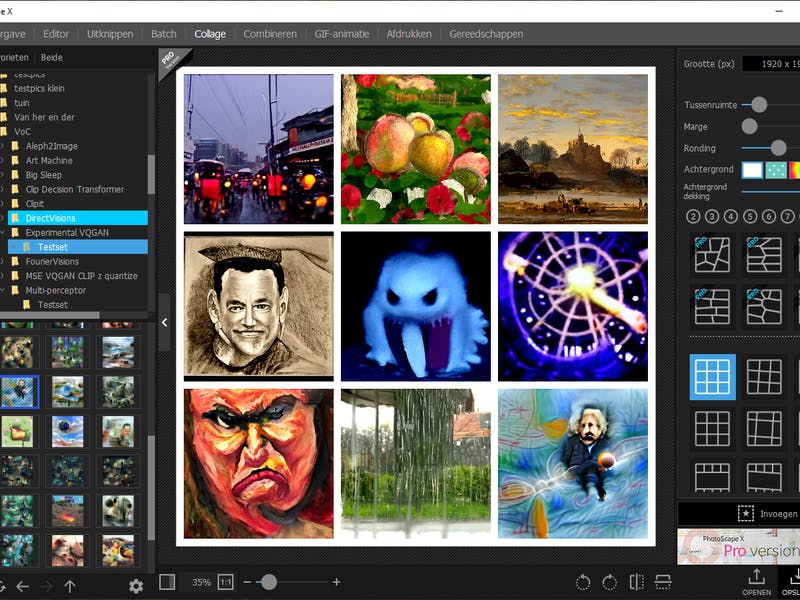The height and width of the screenshot is (600, 800).
Task: Select the castle landscape collage image
Action: click(x=573, y=149)
